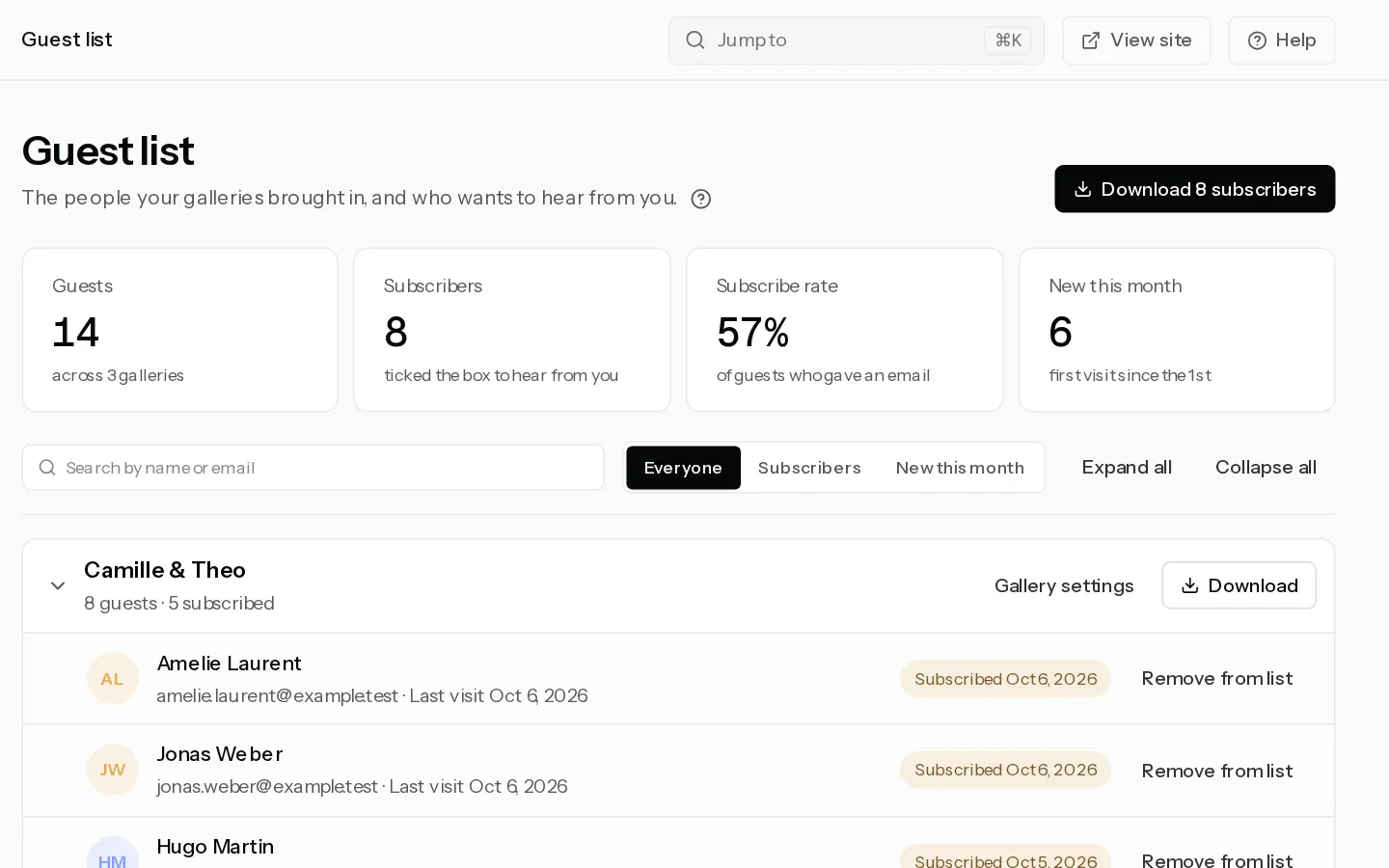This screenshot has height=868, width=1389.
Task: Switch to the Subscribers filter tab
Action: (x=809, y=468)
